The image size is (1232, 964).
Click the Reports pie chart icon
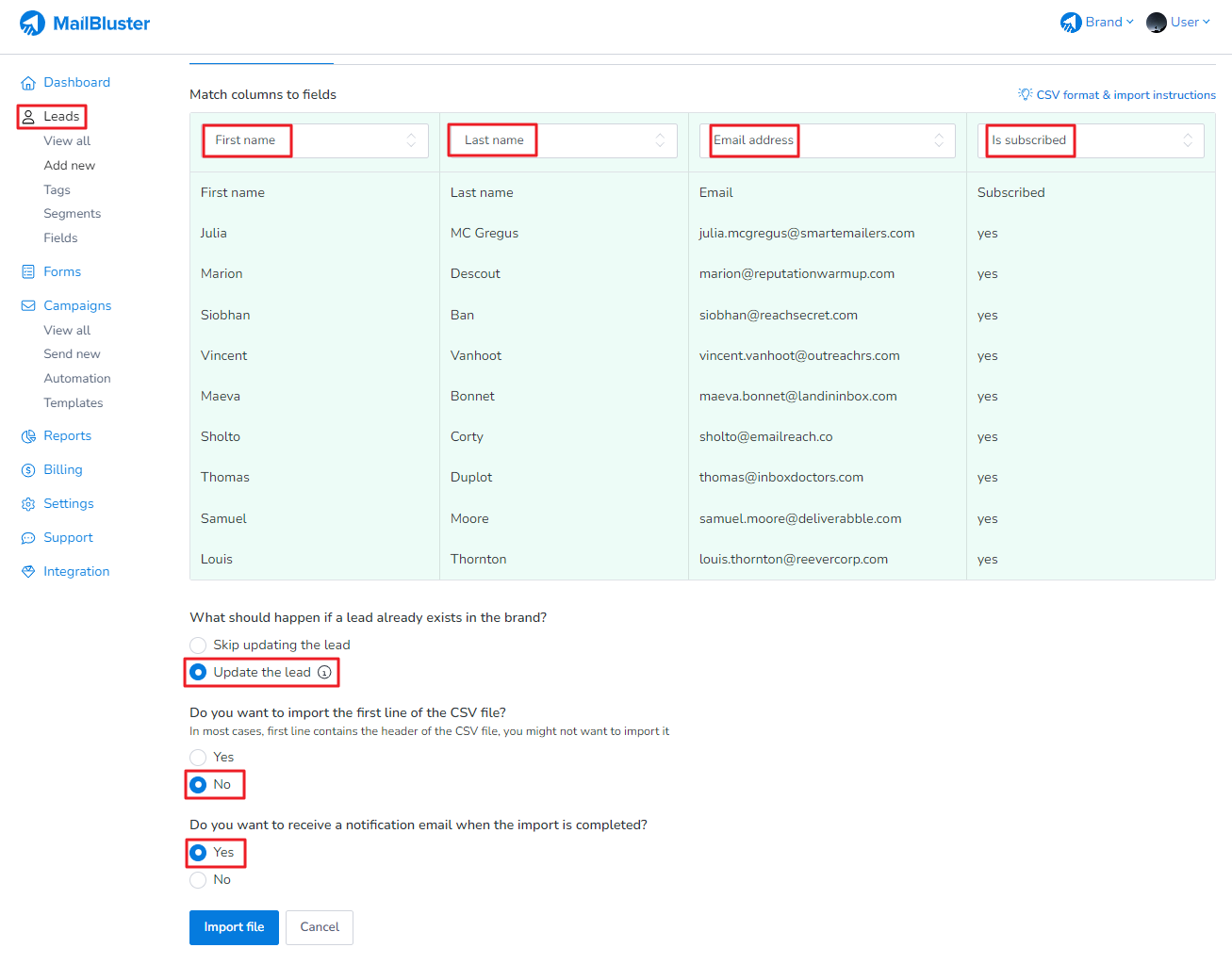28,436
